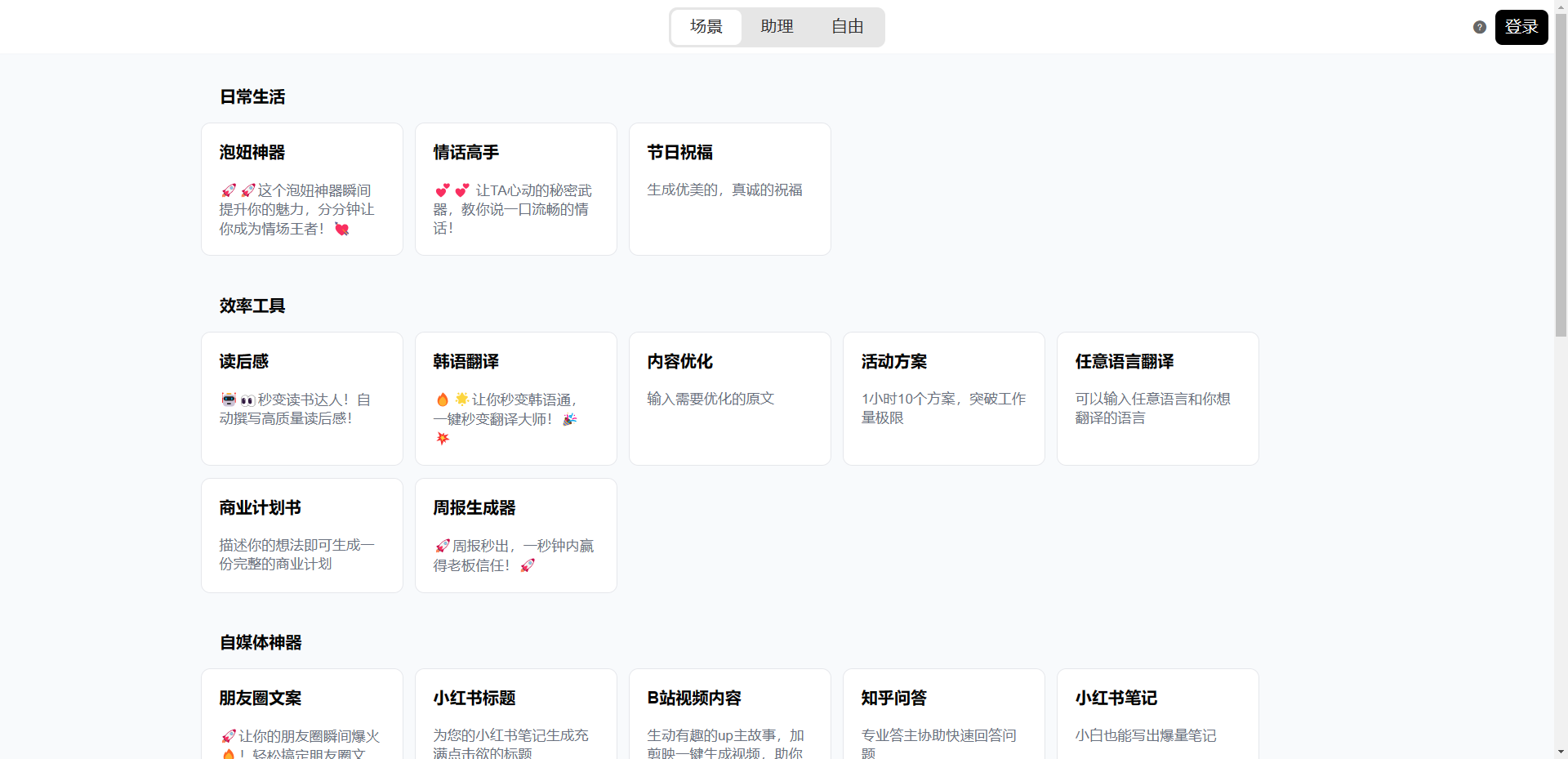Screen dimensions: 1568x759
Task: Open the 活动方案 card
Action: point(944,399)
